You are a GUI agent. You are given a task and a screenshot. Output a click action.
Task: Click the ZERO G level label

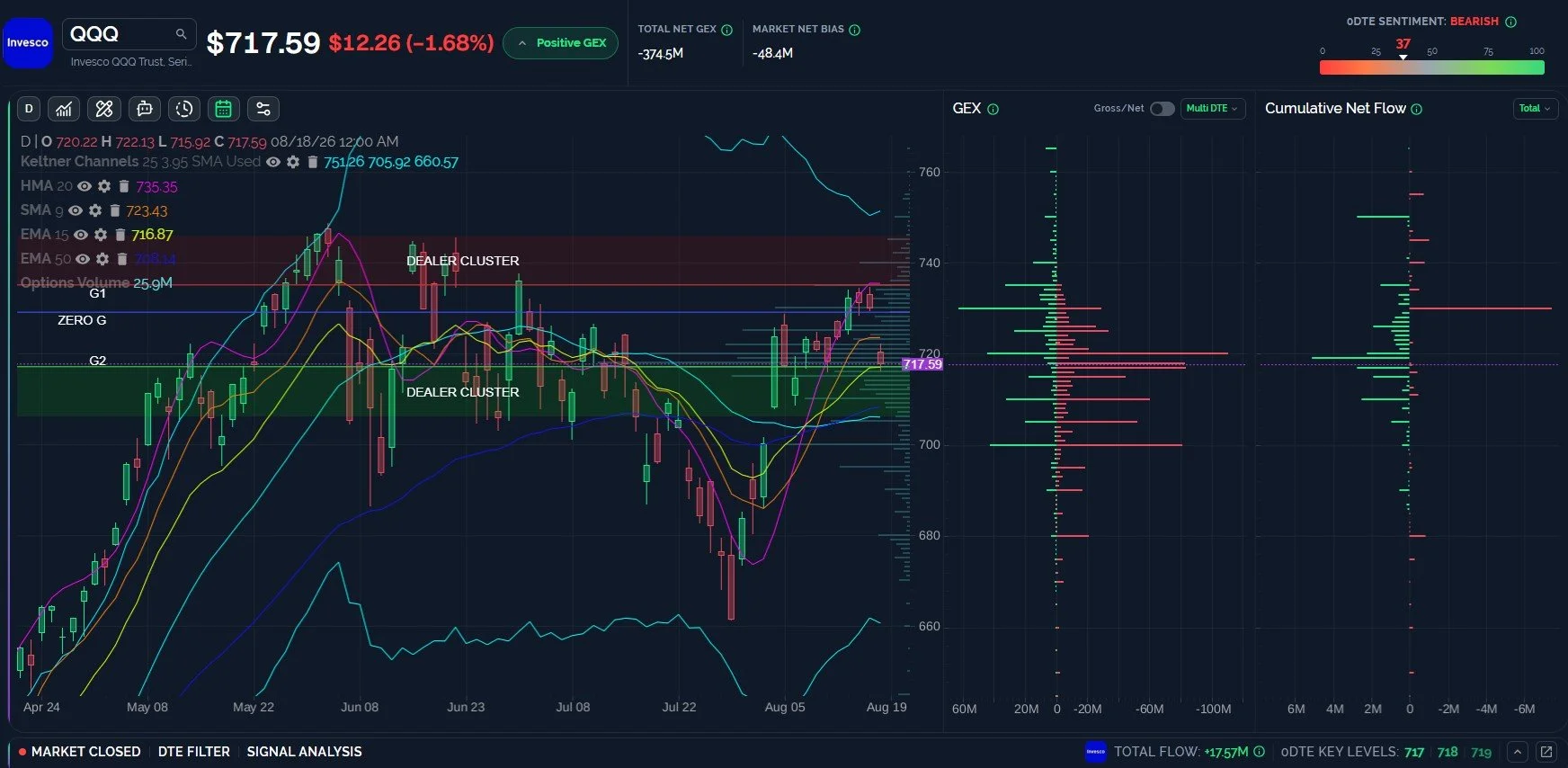[82, 320]
